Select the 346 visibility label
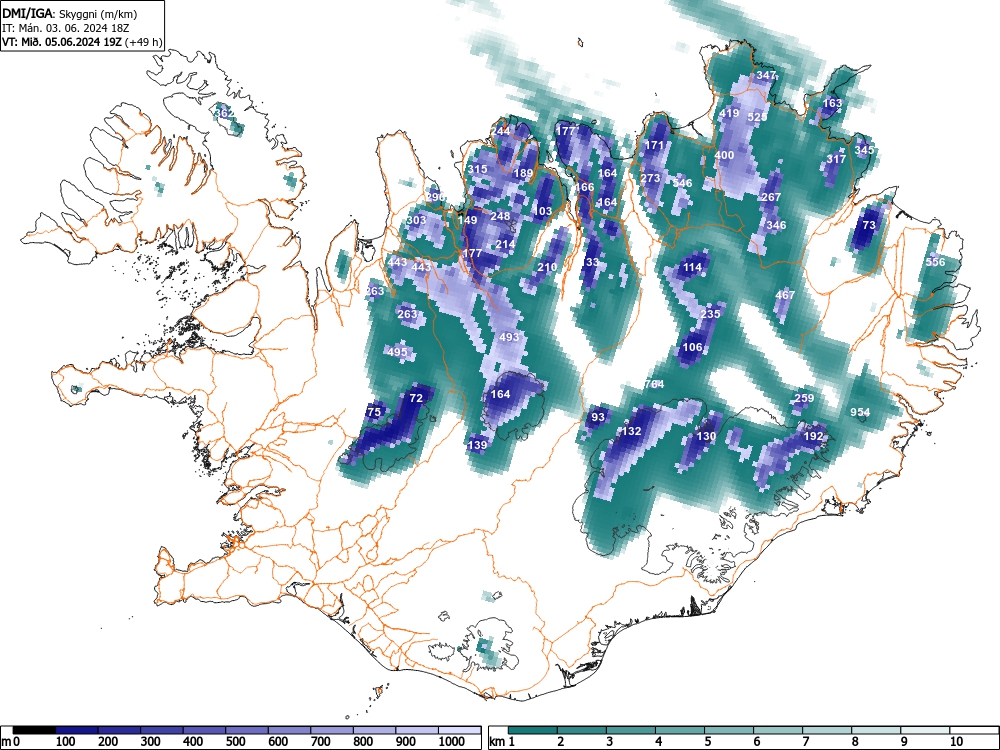1000x750 pixels. tap(776, 225)
